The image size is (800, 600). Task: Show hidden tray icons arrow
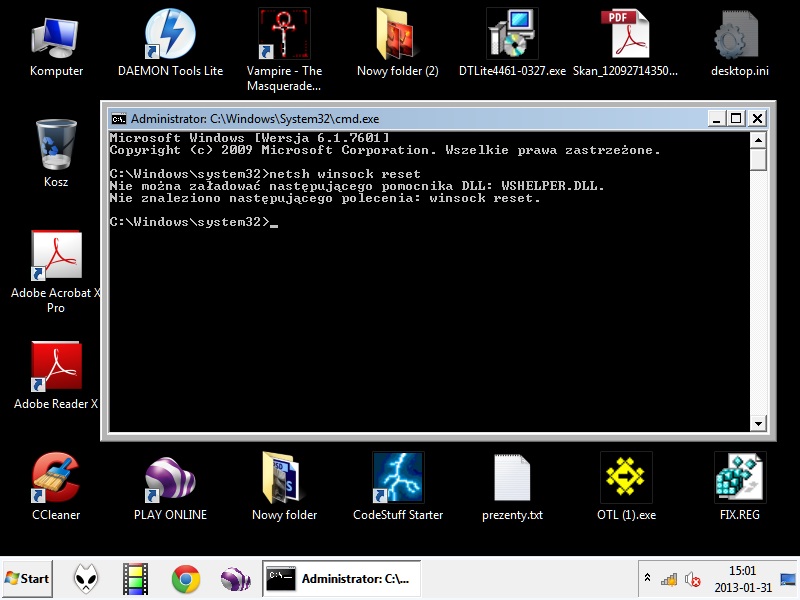pos(647,578)
